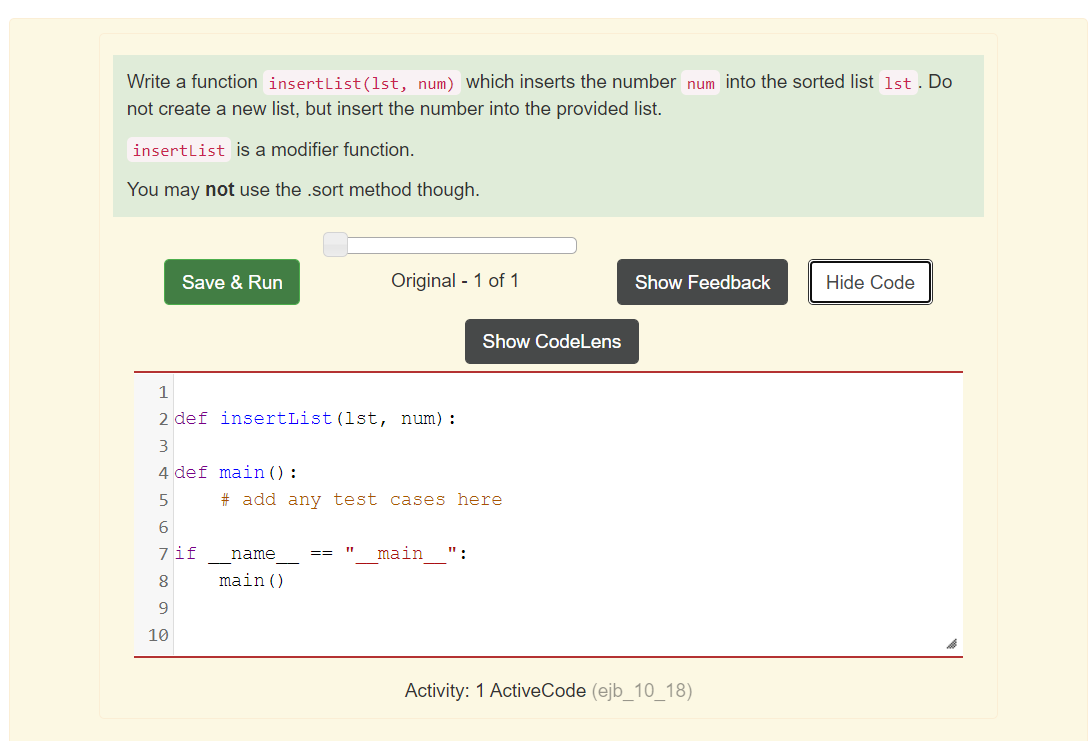Viewport: 1090px width, 741px height.
Task: Click the 'insertList is a modifier function' code span
Action: [x=178, y=150]
